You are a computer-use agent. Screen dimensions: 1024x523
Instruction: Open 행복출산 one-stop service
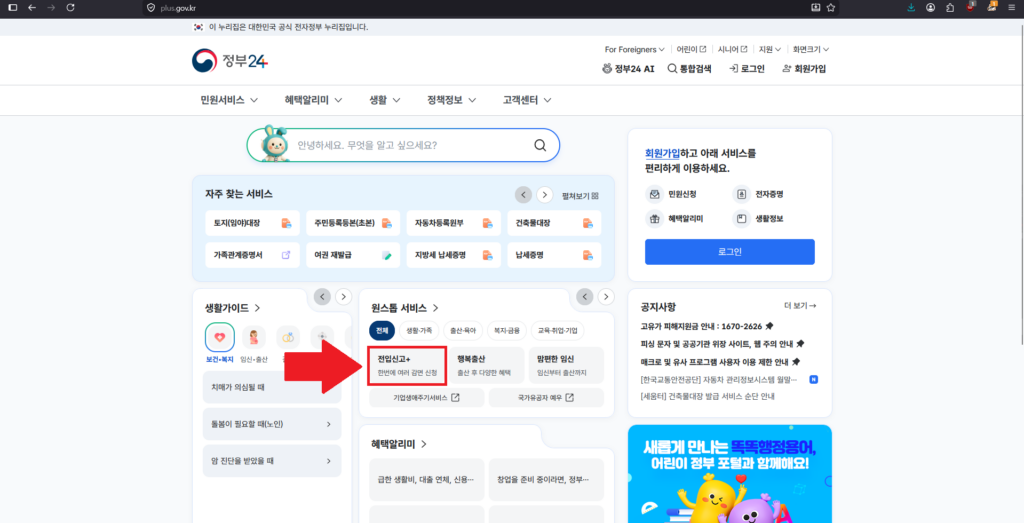coord(487,366)
